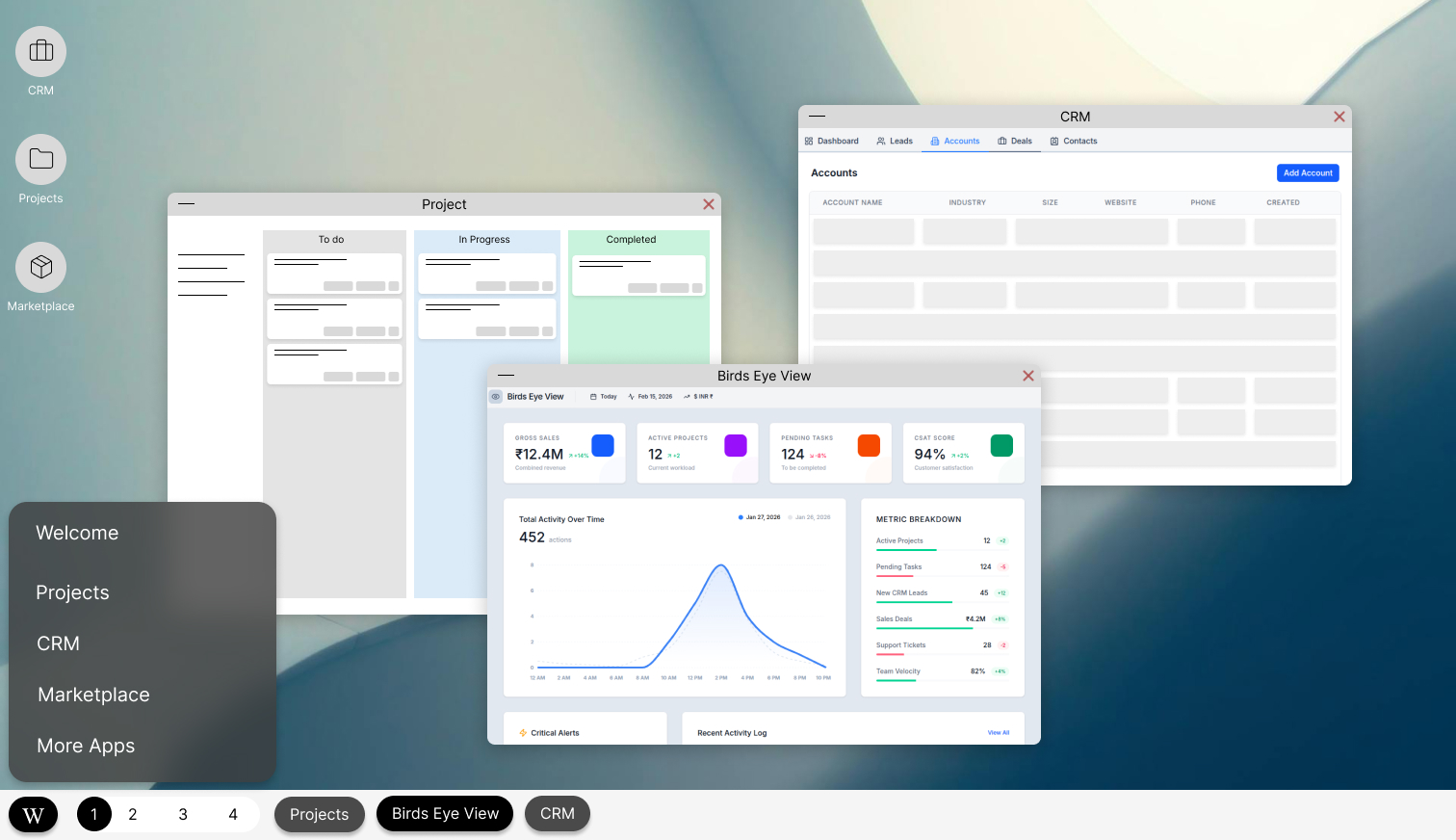Expand More Apps in start menu
Image resolution: width=1456 pixels, height=840 pixels.
pyautogui.click(x=86, y=746)
